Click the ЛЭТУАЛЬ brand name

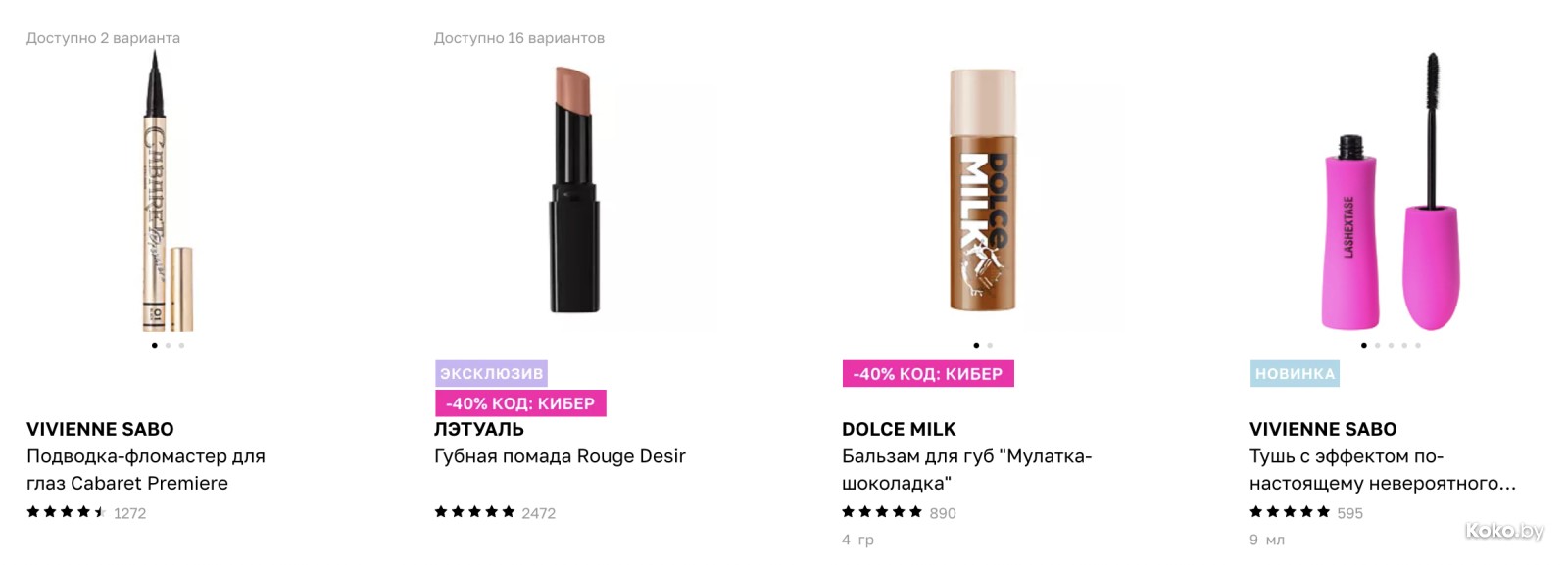(x=479, y=429)
